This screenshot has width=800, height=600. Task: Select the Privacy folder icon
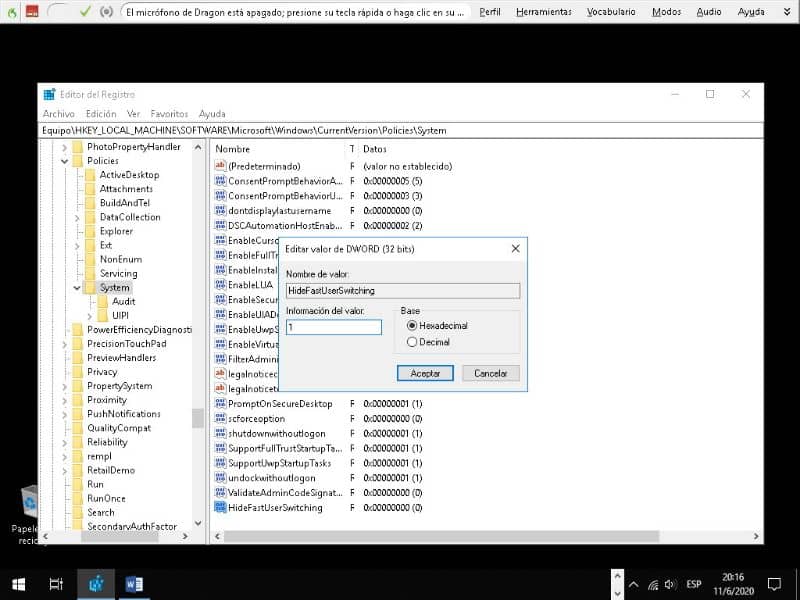(77, 372)
